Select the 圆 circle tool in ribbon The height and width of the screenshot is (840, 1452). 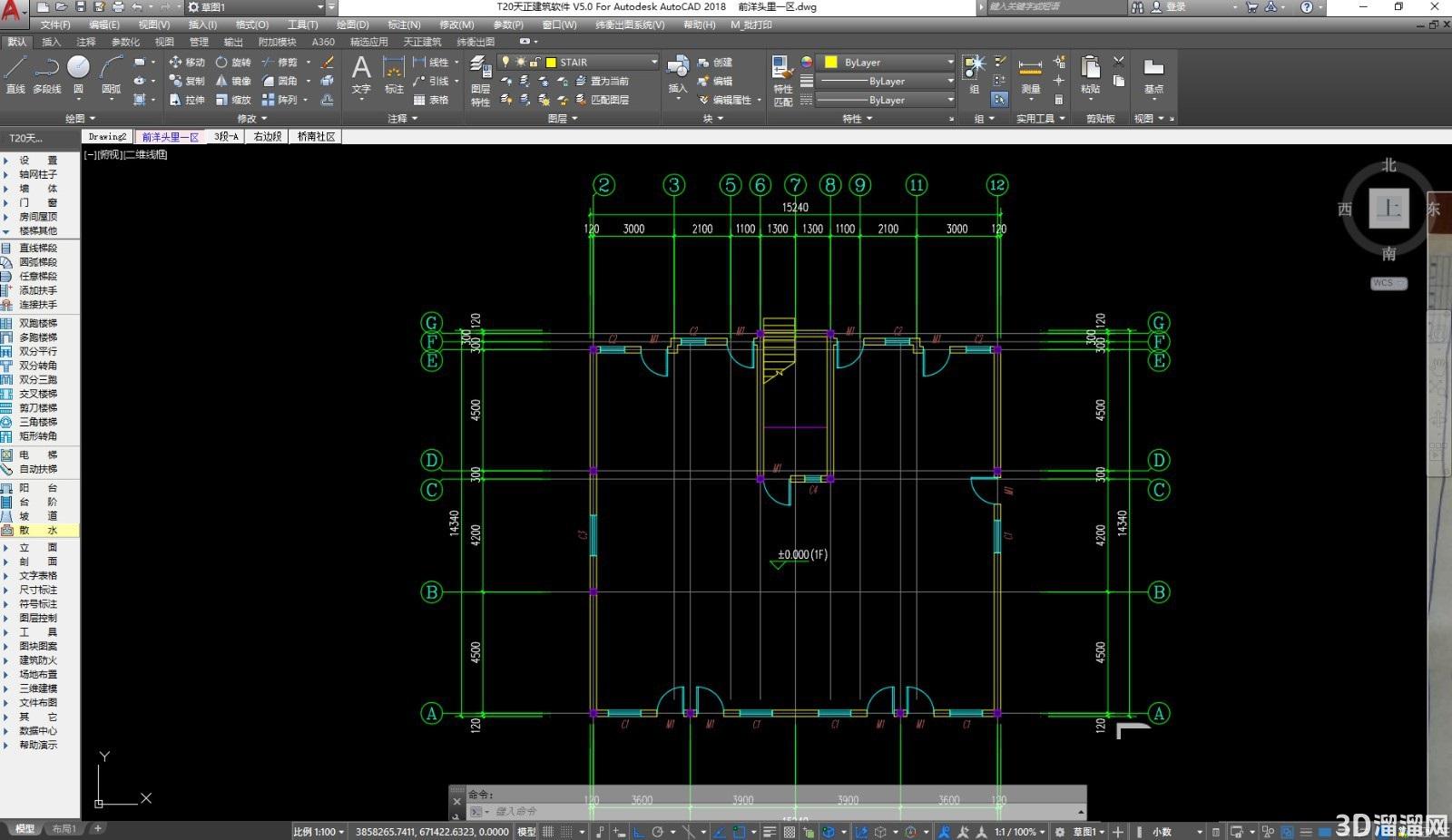[x=78, y=74]
